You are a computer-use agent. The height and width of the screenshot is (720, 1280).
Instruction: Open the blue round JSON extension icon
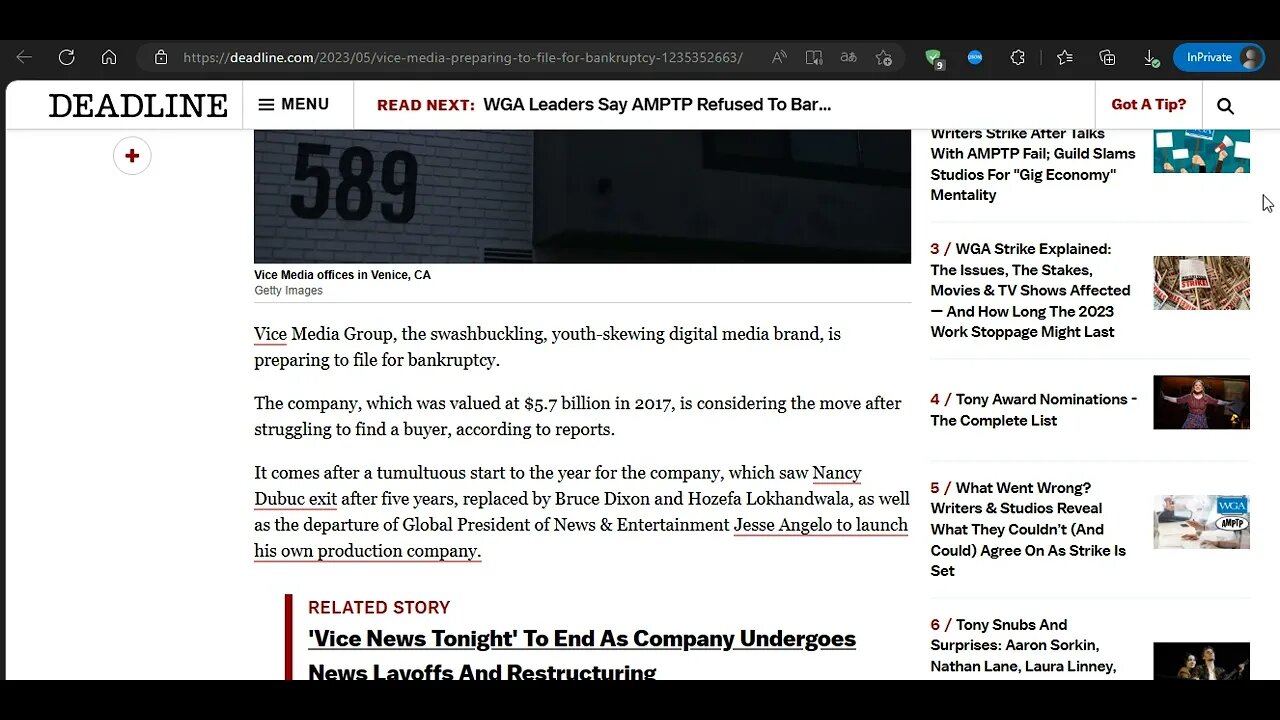(975, 57)
